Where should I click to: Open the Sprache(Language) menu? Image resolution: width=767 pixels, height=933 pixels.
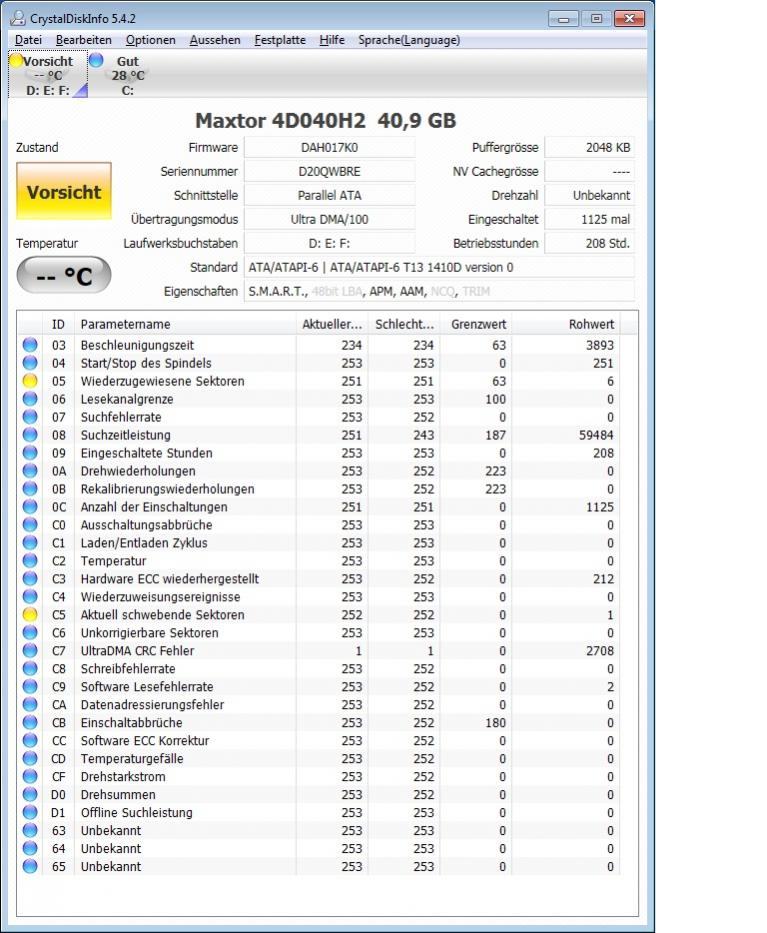409,40
